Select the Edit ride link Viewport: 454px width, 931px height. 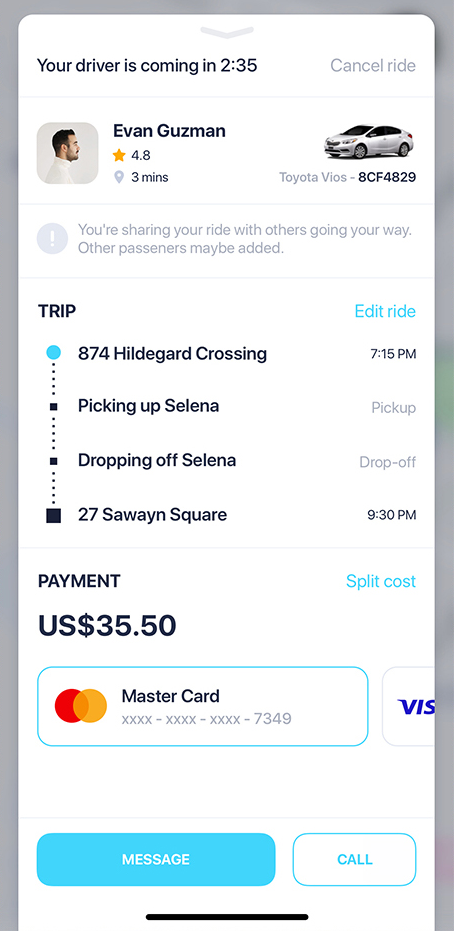pos(385,311)
